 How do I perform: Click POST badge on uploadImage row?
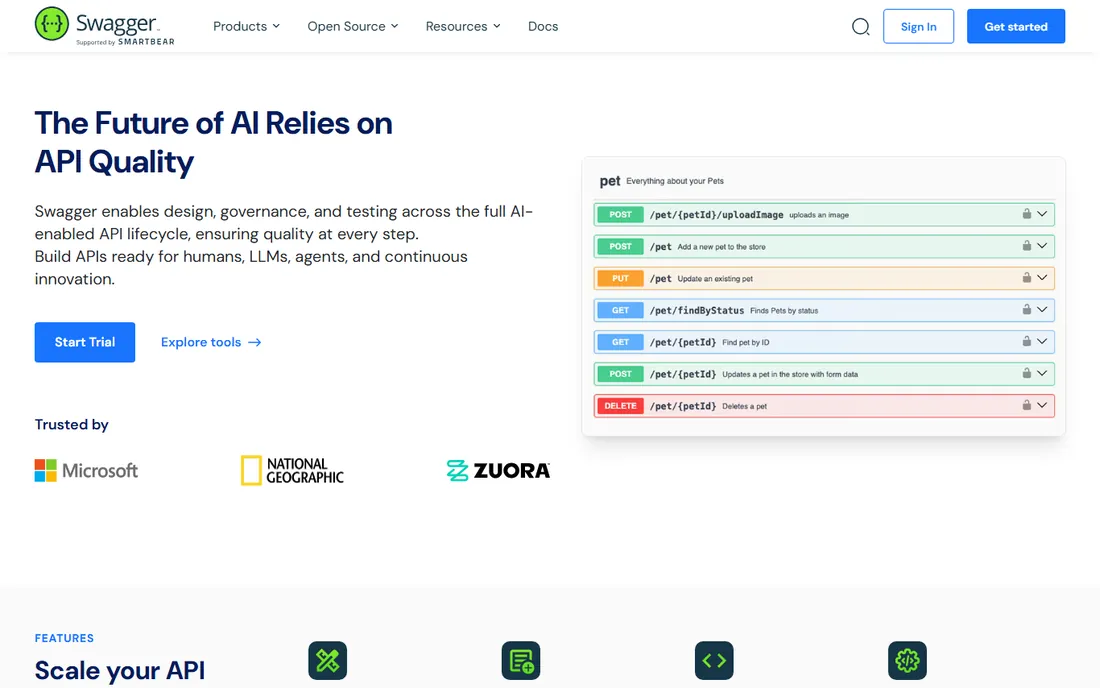[620, 215]
